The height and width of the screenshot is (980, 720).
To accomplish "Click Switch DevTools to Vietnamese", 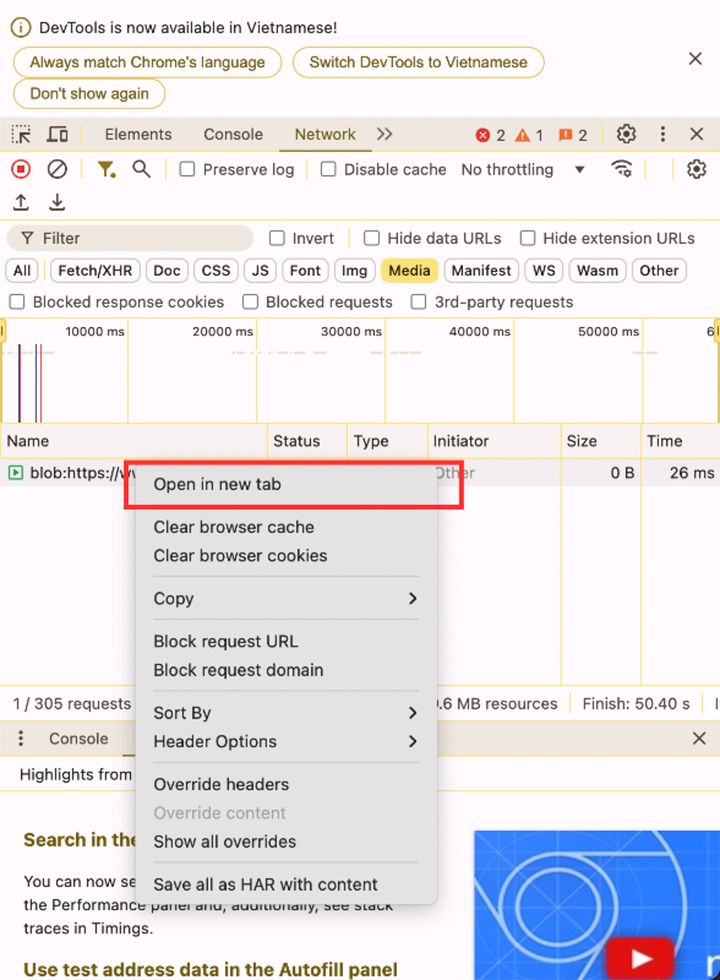I will 418,62.
